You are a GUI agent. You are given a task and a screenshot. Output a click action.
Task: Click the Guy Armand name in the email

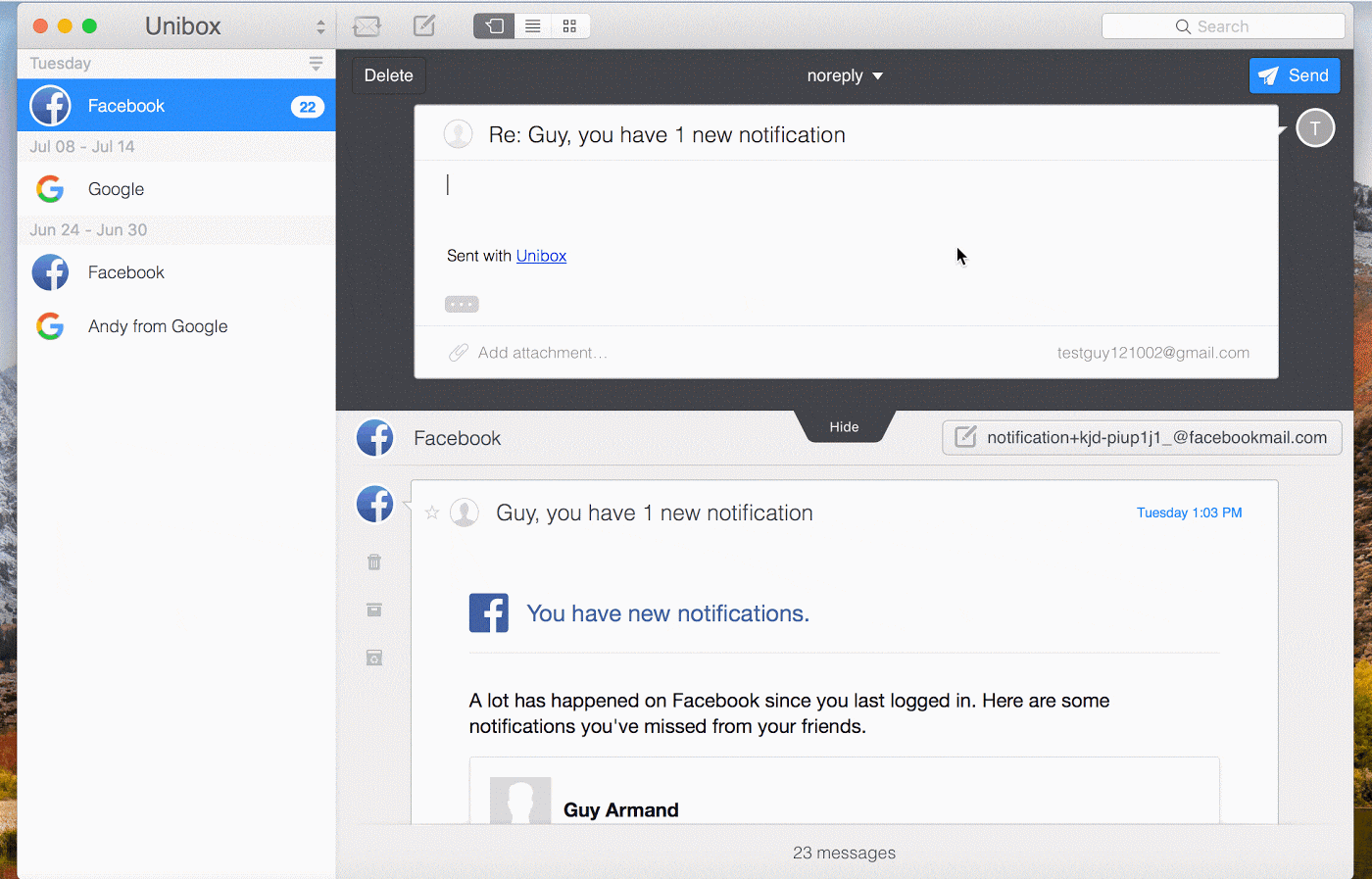click(x=621, y=810)
